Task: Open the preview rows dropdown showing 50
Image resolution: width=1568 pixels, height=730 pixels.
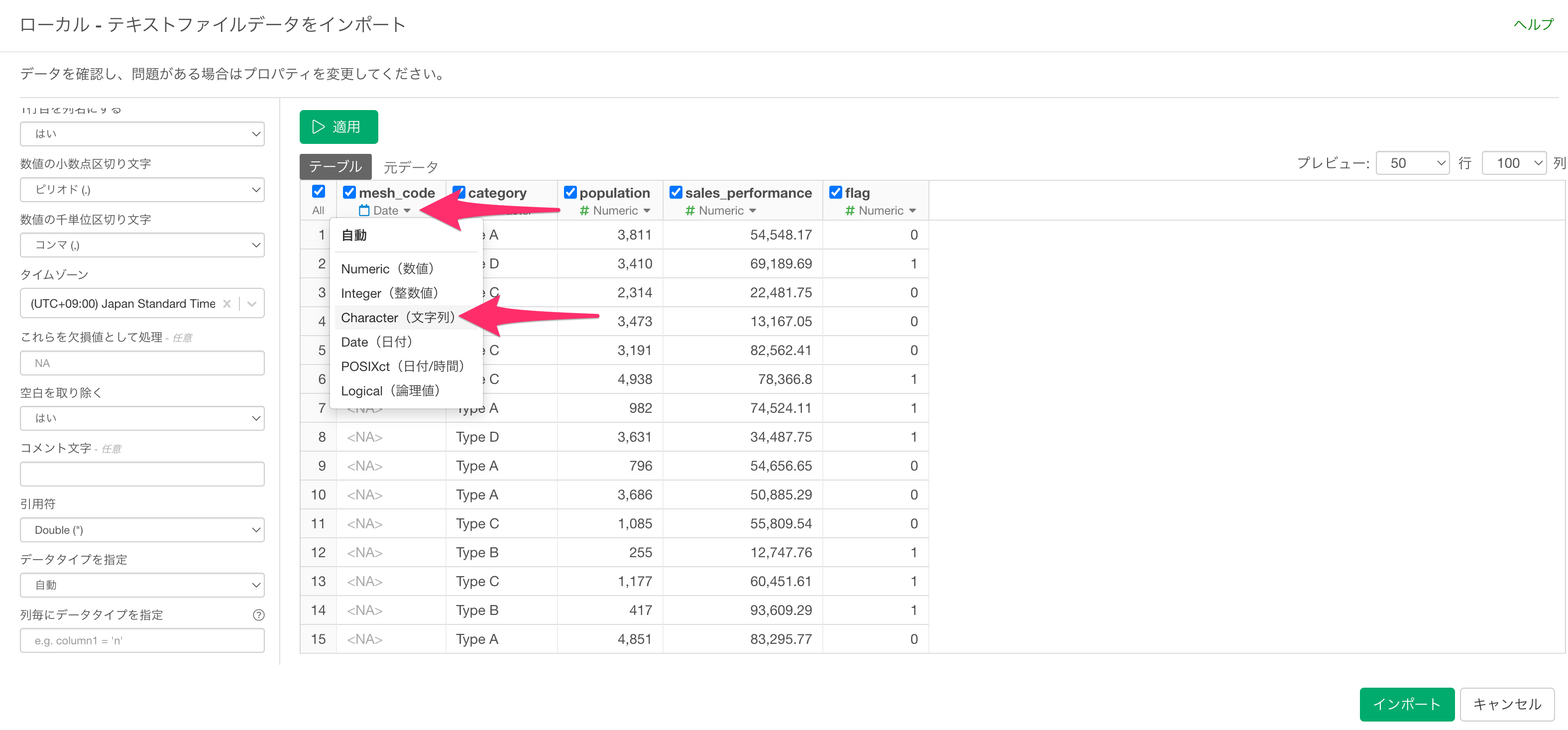Action: pos(1412,163)
